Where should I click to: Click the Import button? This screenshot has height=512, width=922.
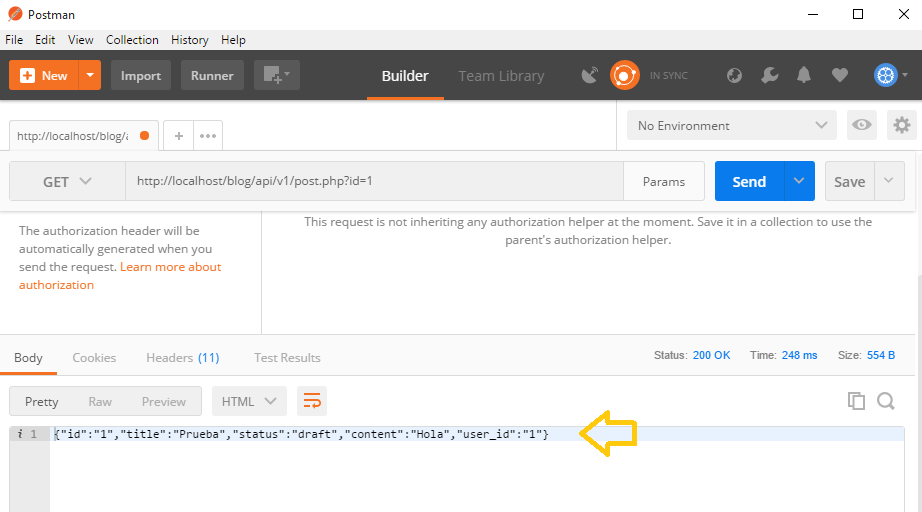[141, 75]
